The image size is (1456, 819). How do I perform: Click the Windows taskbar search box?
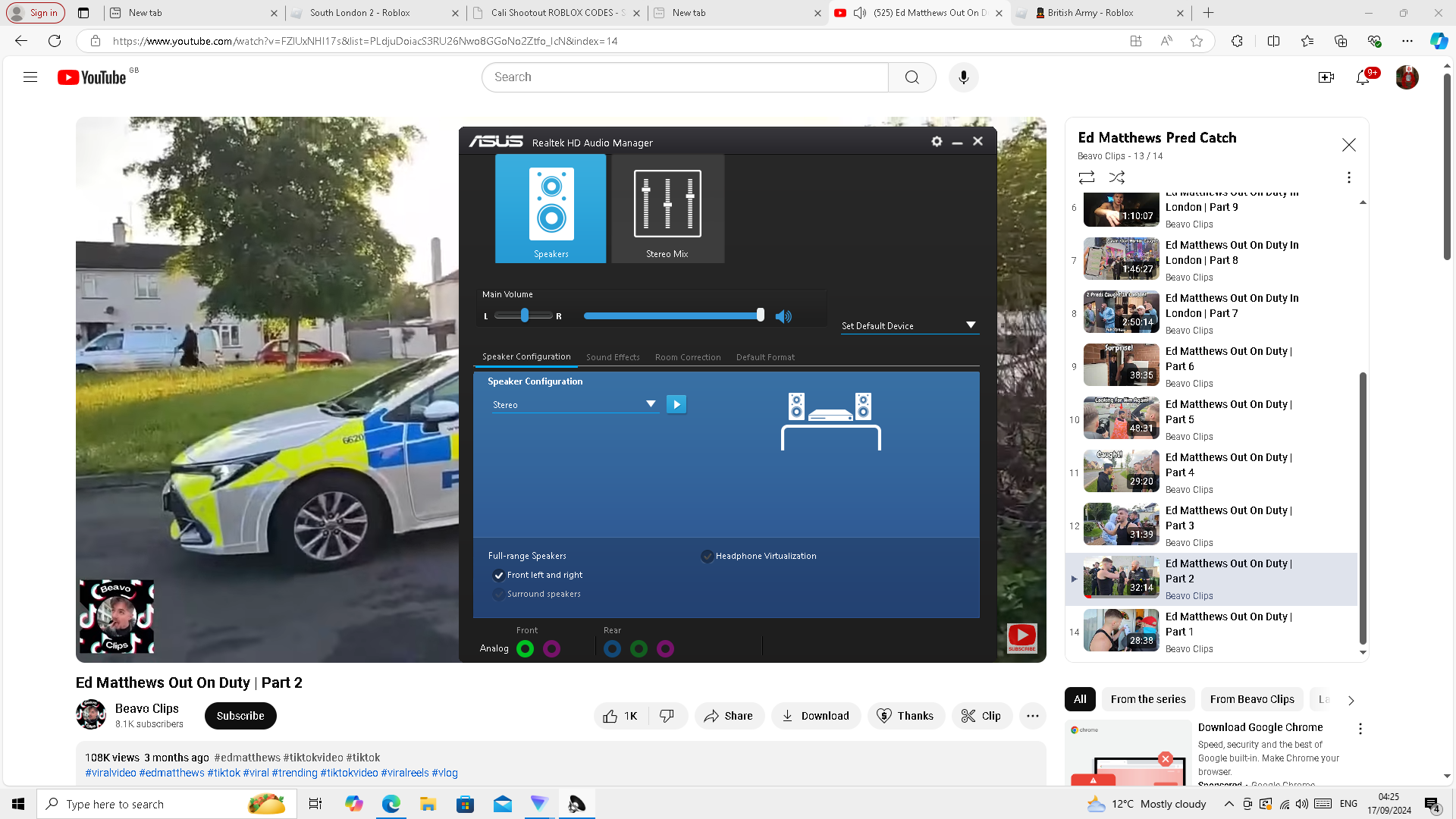167,804
